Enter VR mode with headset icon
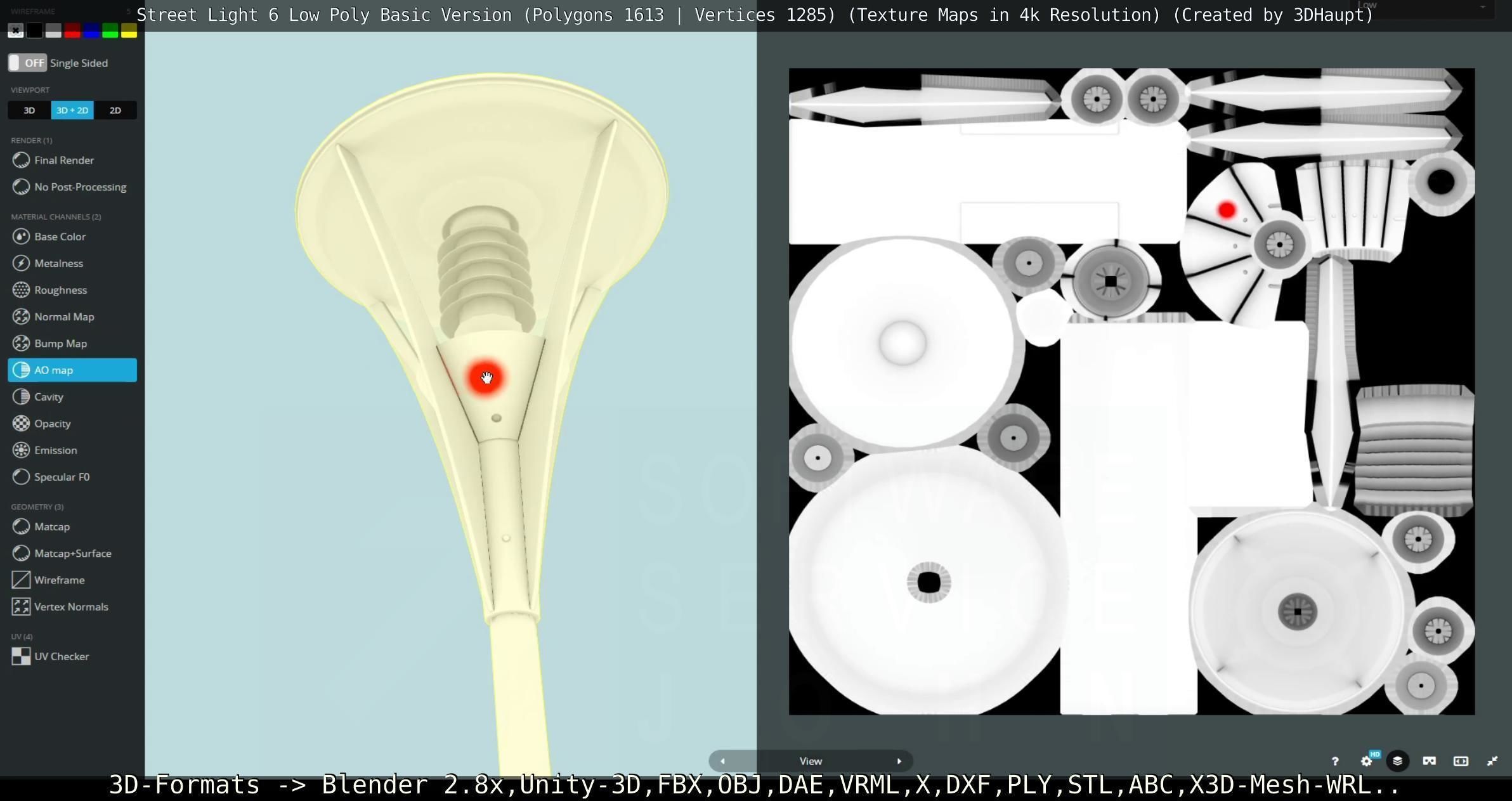Screen dimensions: 1512x801 point(1429,761)
